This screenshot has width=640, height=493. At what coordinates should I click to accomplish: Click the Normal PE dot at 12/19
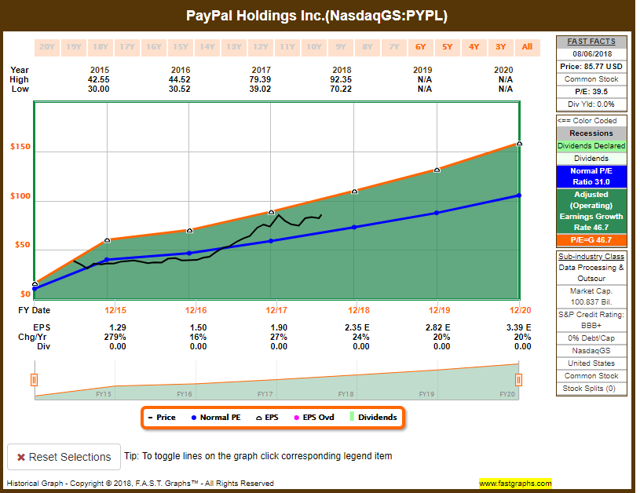[437, 213]
